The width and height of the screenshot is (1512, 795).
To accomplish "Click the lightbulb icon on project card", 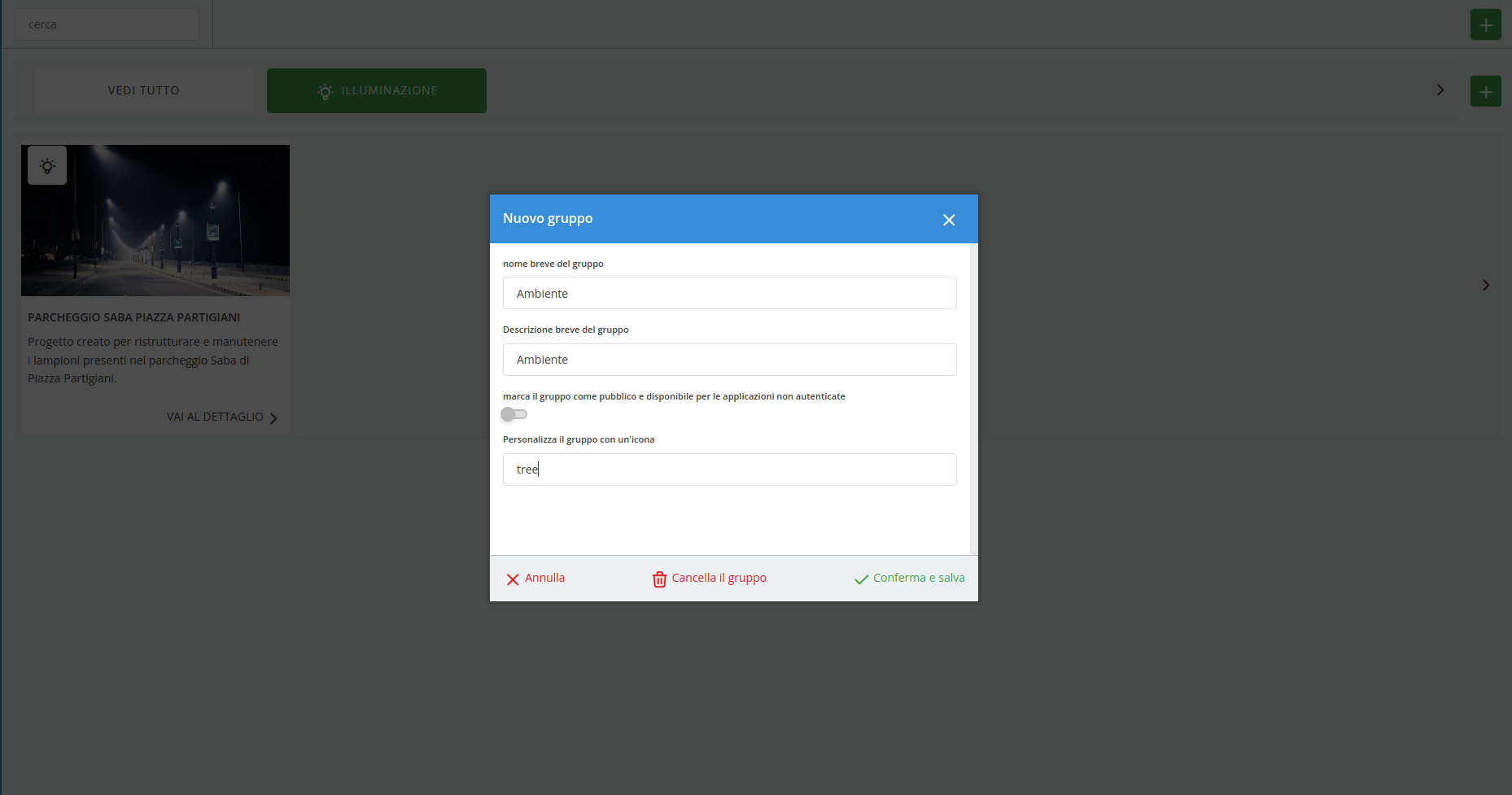I will pos(47,166).
